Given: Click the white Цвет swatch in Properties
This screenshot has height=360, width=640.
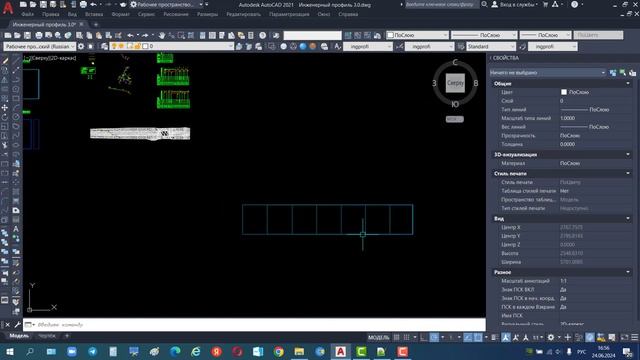Looking at the screenshot, I should coord(564,92).
